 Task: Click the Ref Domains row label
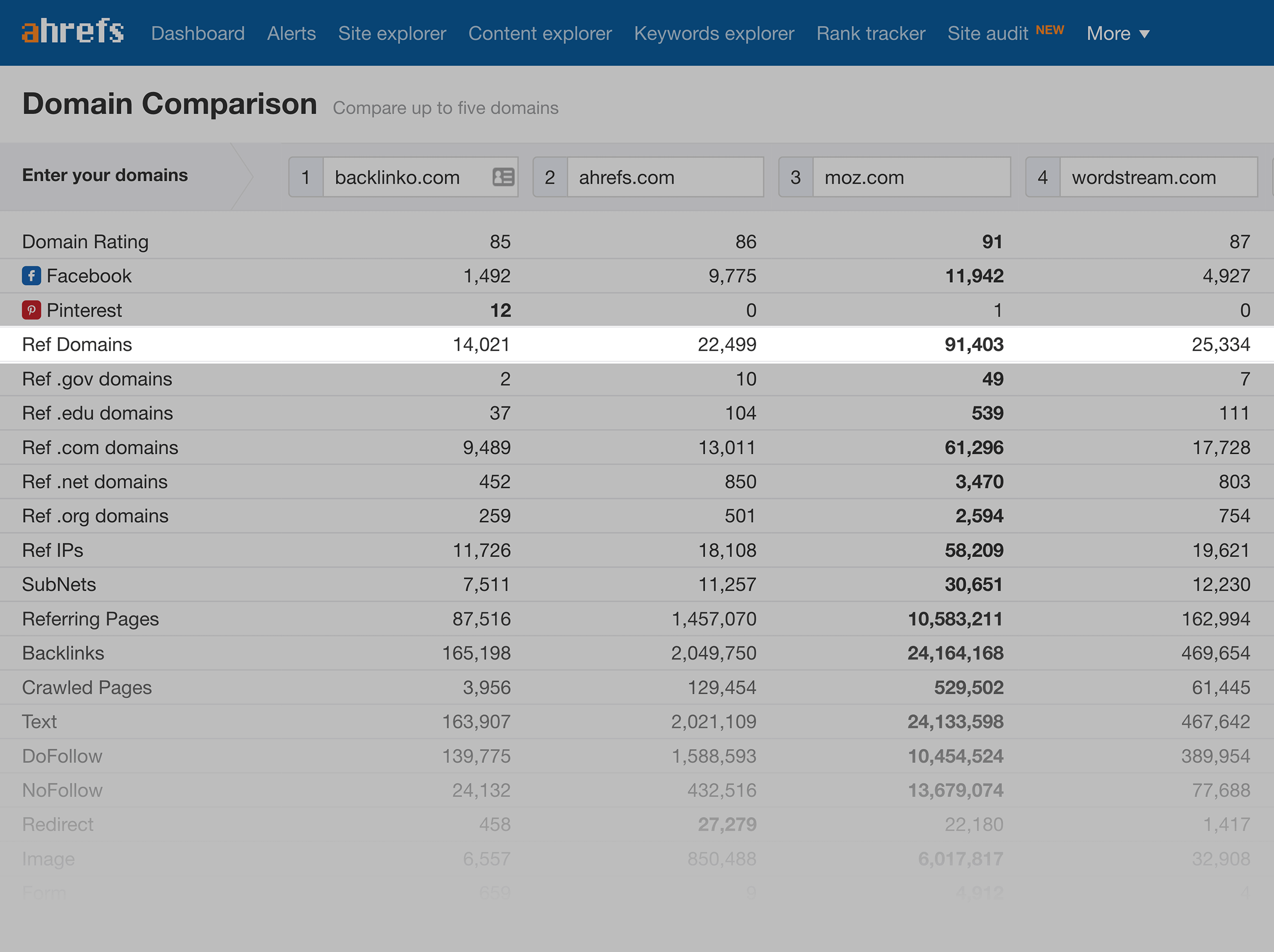pyautogui.click(x=77, y=344)
